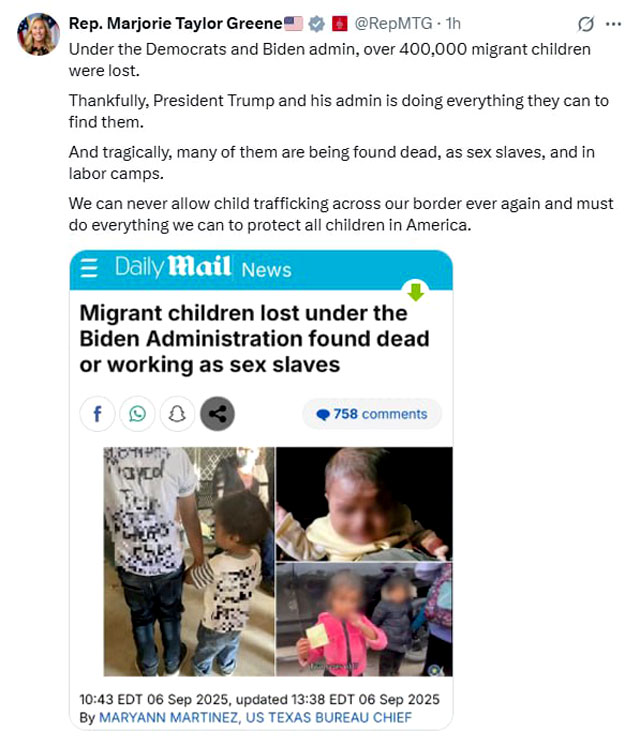640x744 pixels.
Task: Share the article on Facebook
Action: click(97, 414)
